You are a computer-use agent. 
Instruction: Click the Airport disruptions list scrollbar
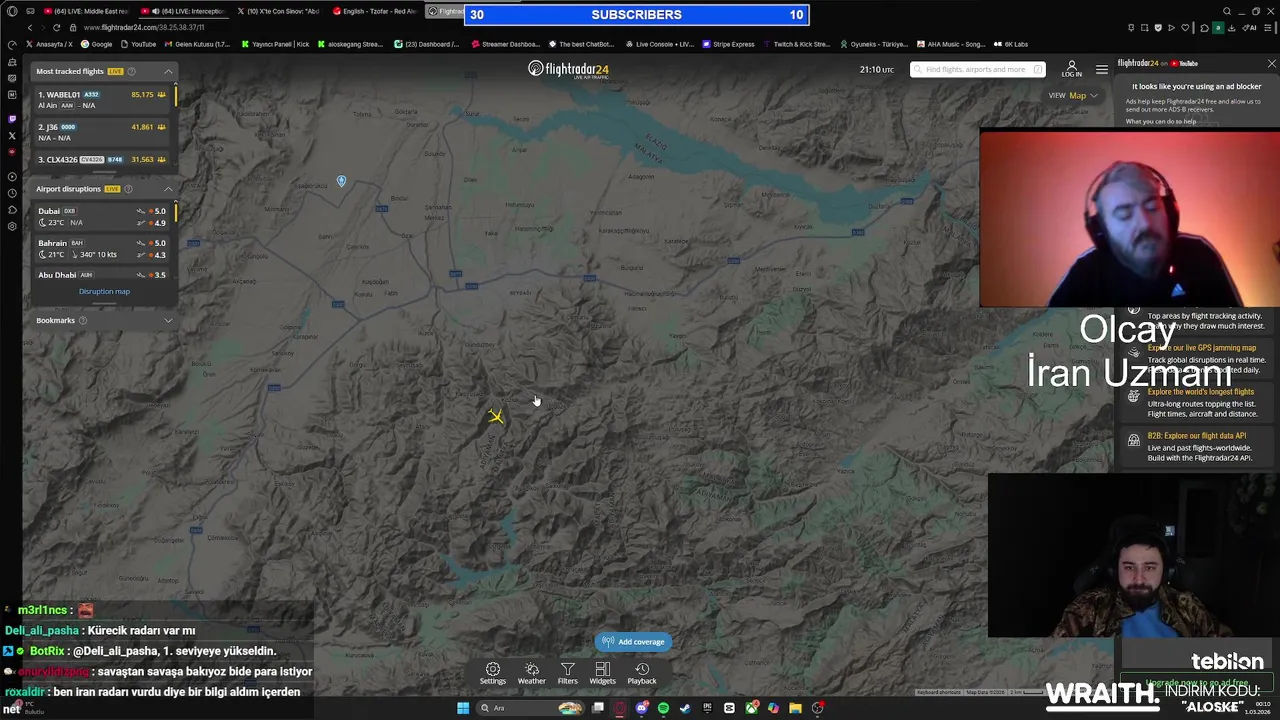176,211
